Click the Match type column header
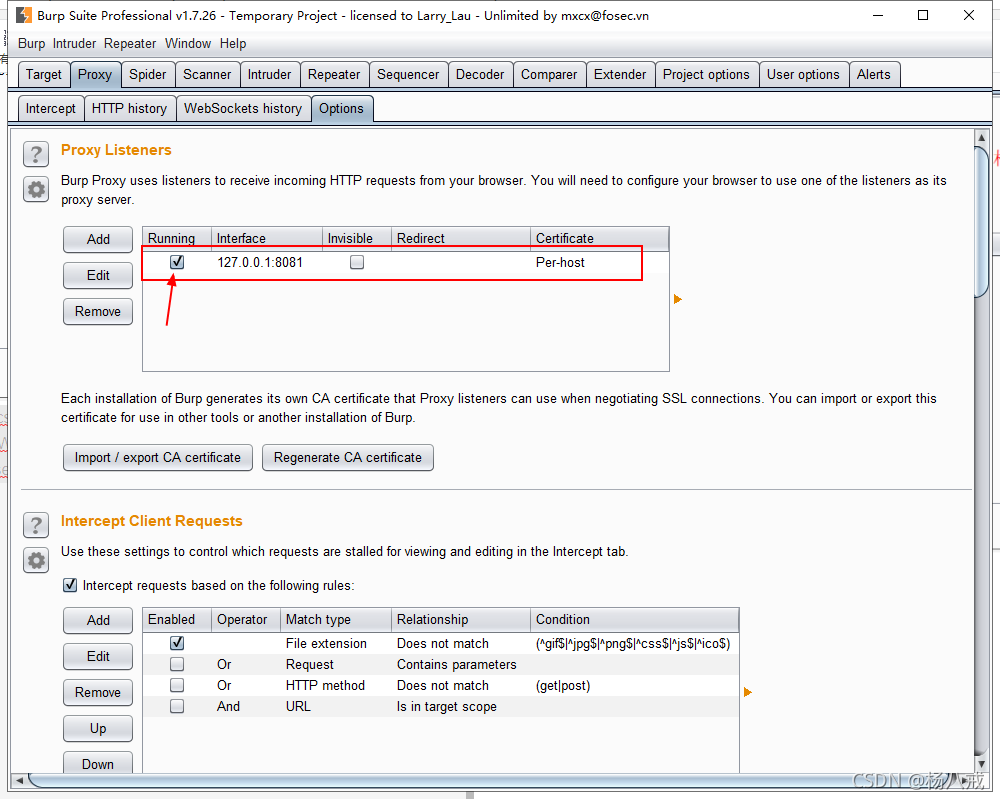 click(x=336, y=620)
